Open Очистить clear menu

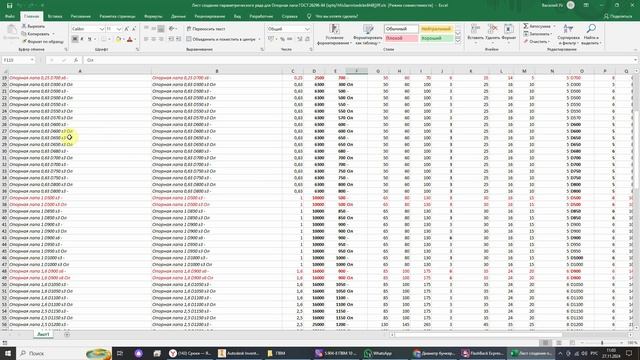click(x=536, y=41)
